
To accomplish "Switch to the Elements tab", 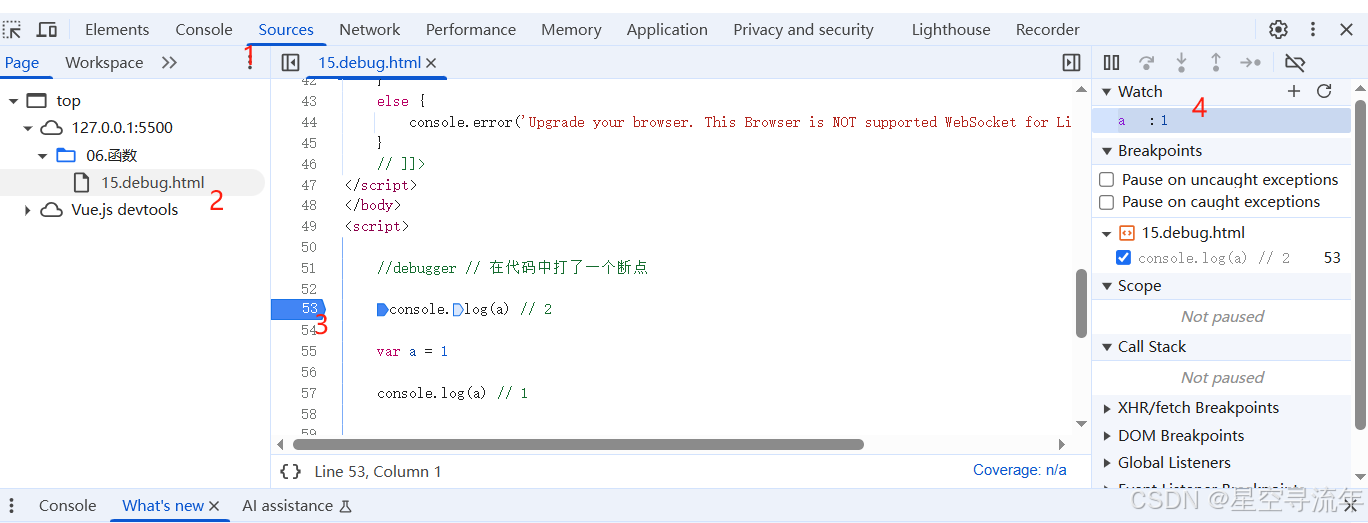I will pyautogui.click(x=117, y=29).
